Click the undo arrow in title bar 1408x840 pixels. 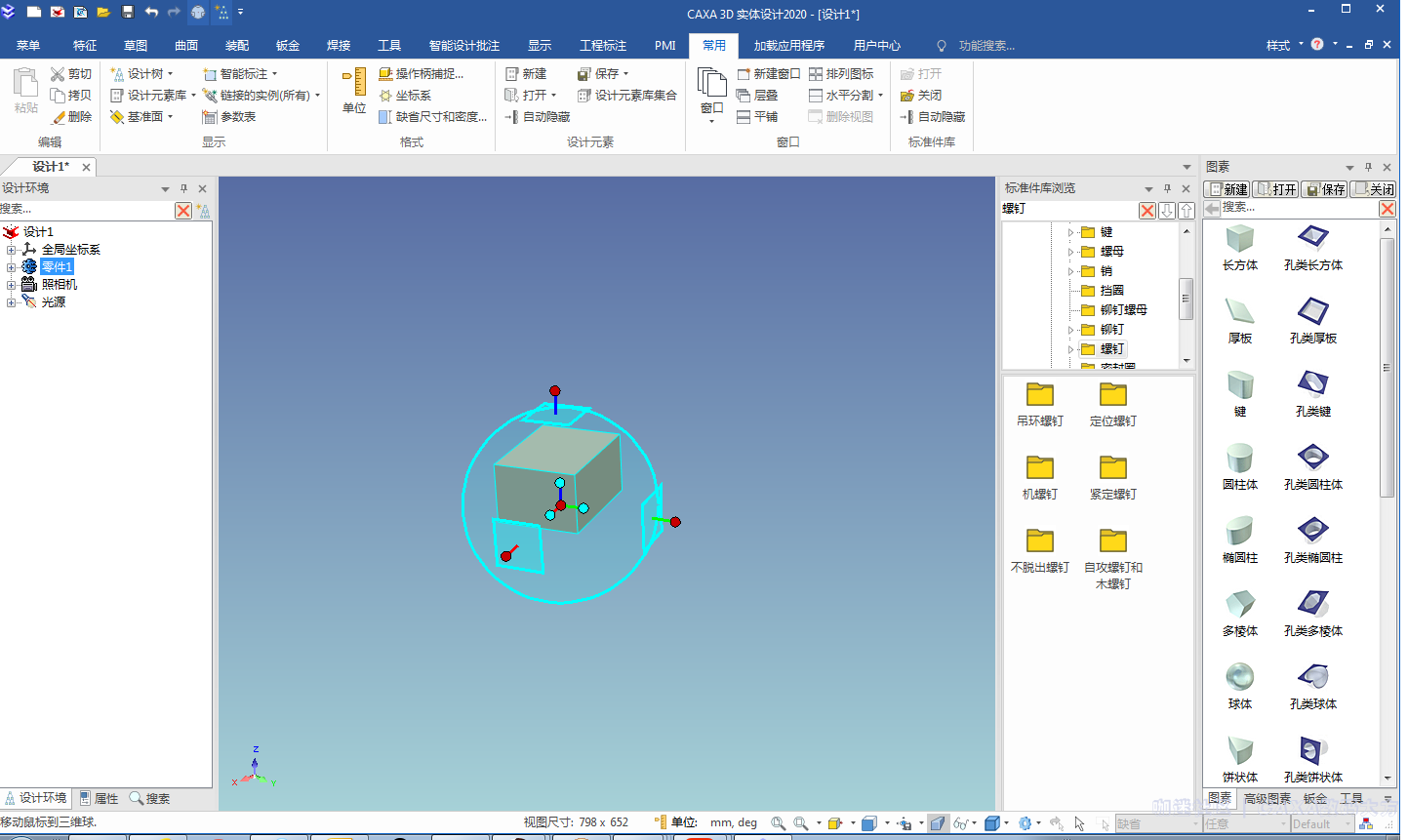151,13
